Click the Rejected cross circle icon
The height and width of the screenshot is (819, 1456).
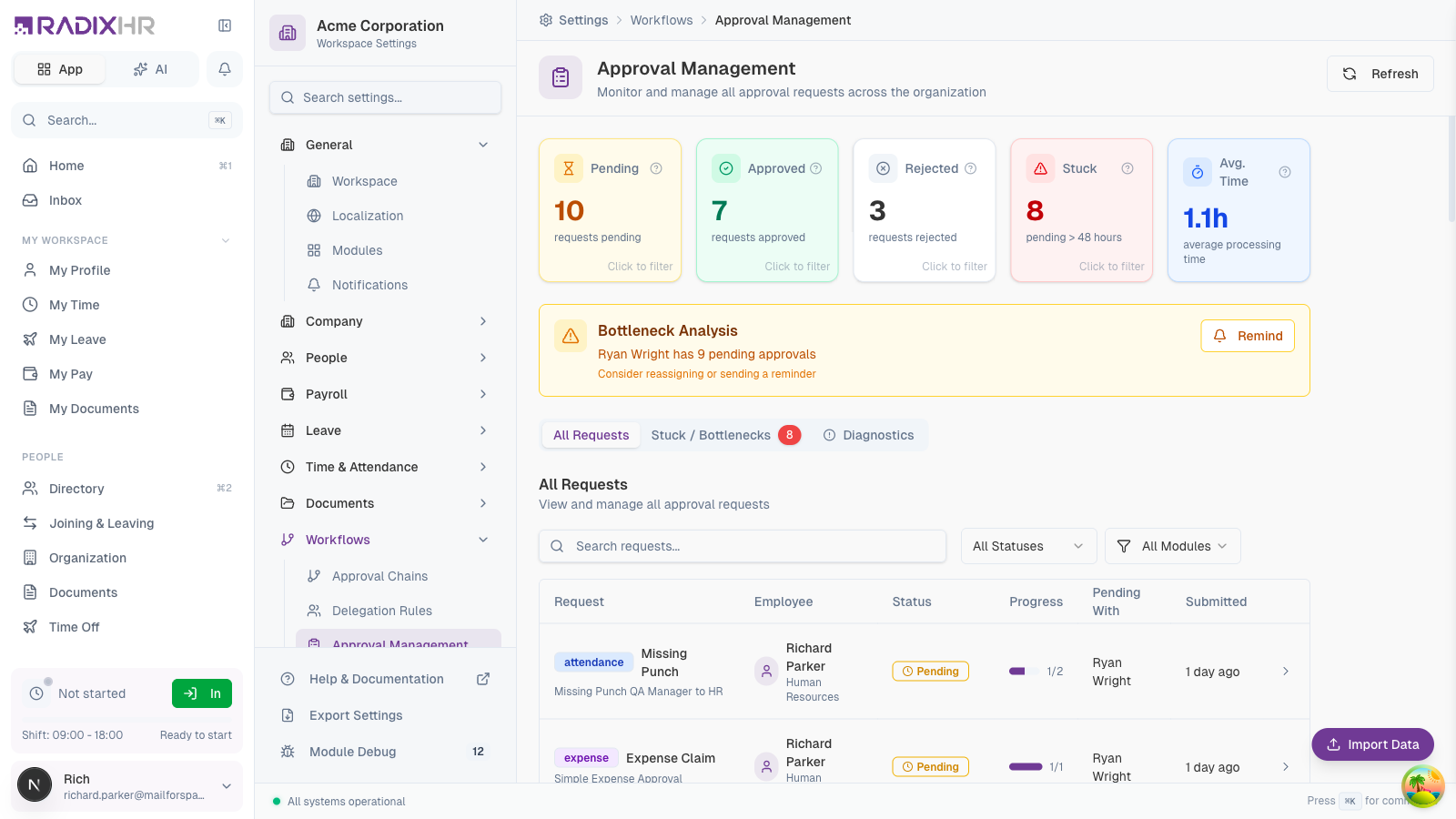point(883,168)
